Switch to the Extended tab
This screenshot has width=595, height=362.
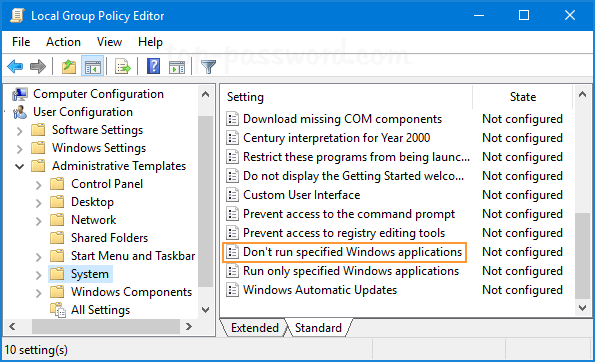point(255,328)
